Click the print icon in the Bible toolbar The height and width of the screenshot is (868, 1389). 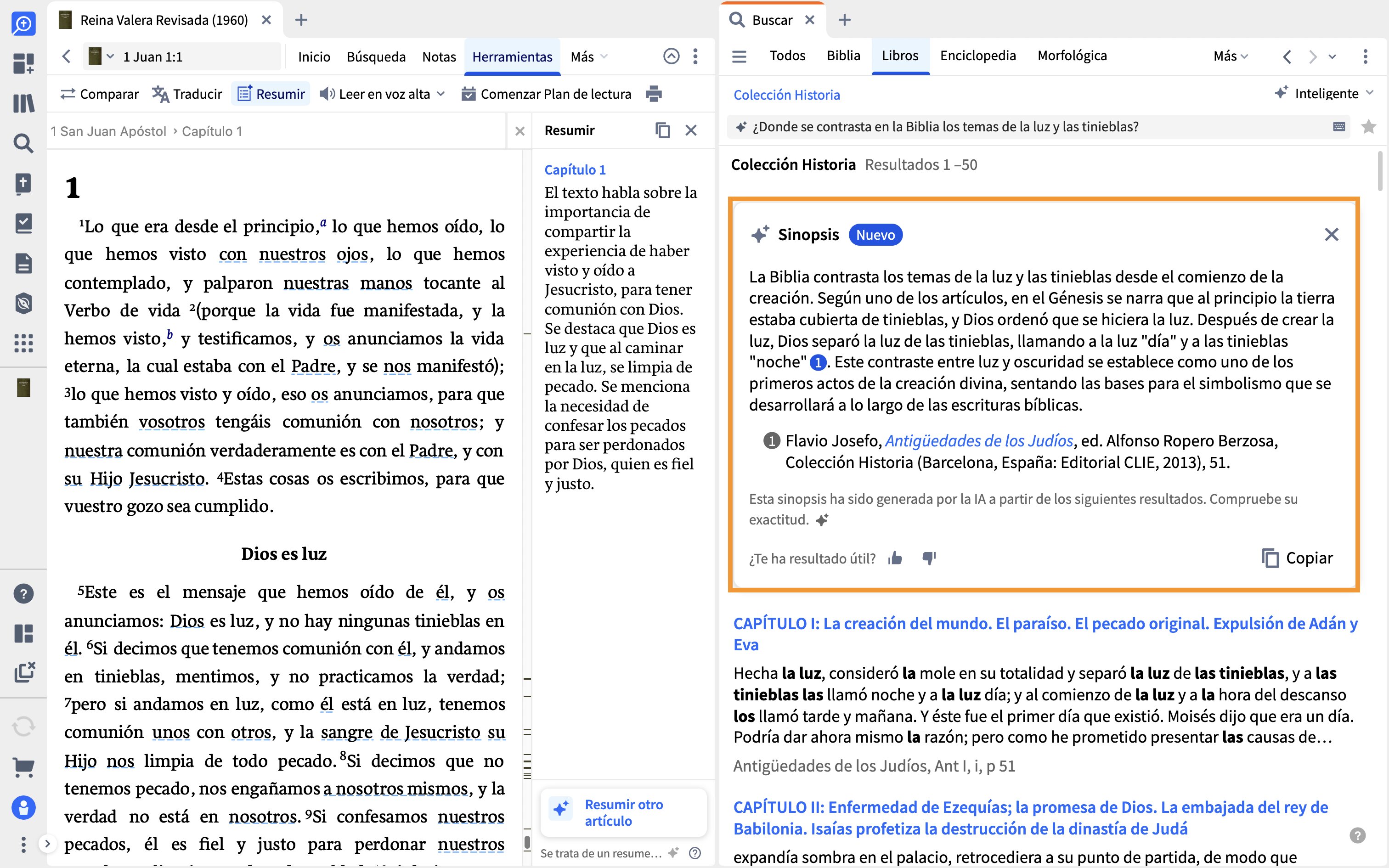pos(654,94)
